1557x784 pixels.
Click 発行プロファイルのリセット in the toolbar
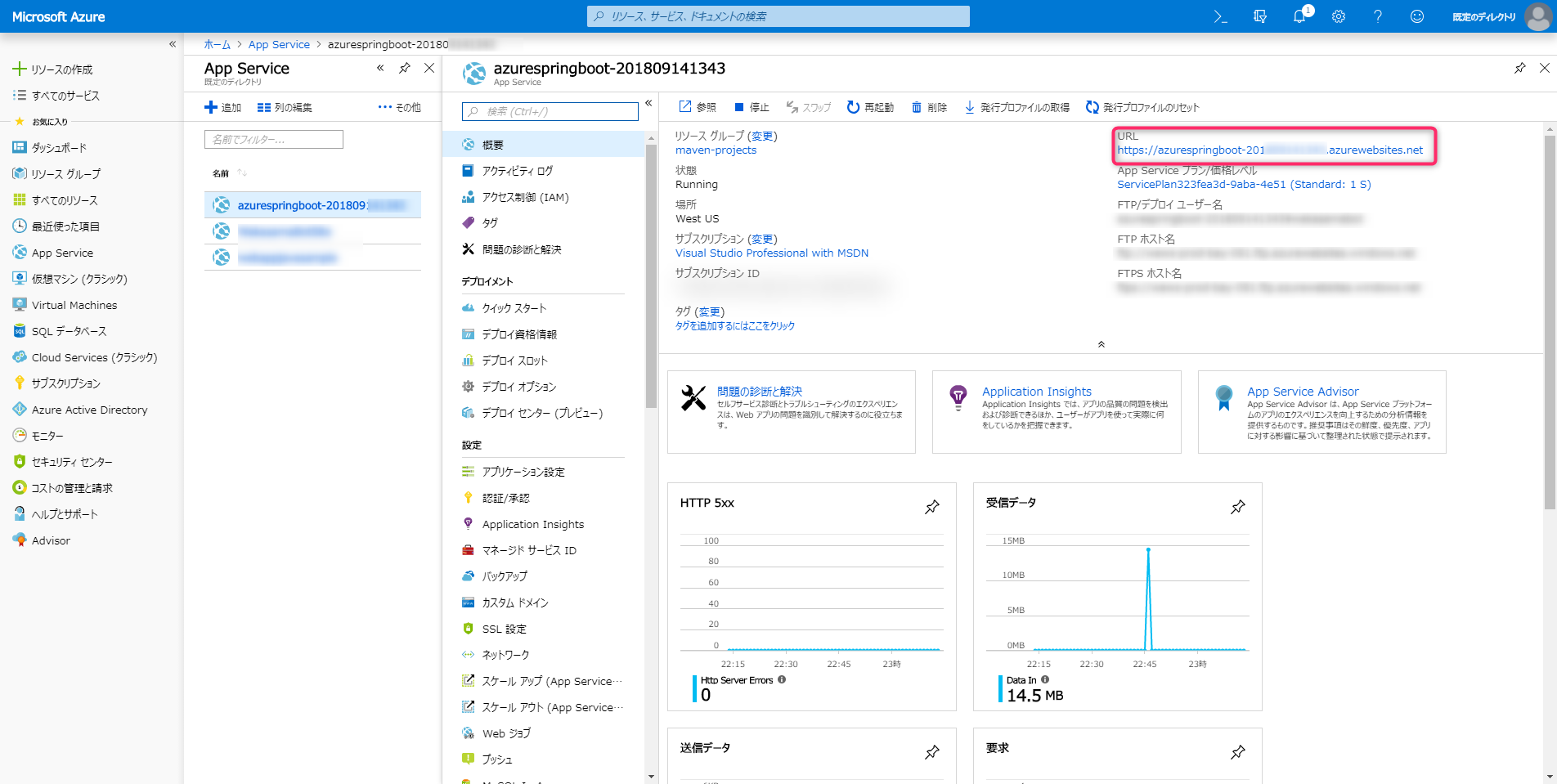point(1142,107)
